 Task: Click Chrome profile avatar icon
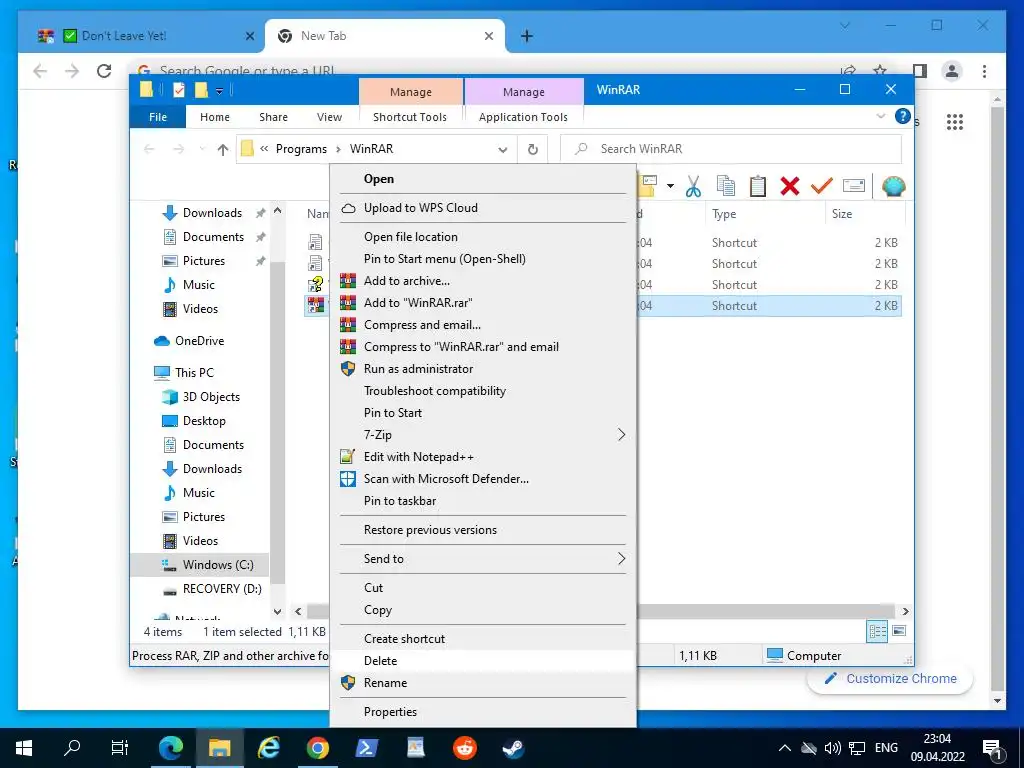(x=952, y=71)
